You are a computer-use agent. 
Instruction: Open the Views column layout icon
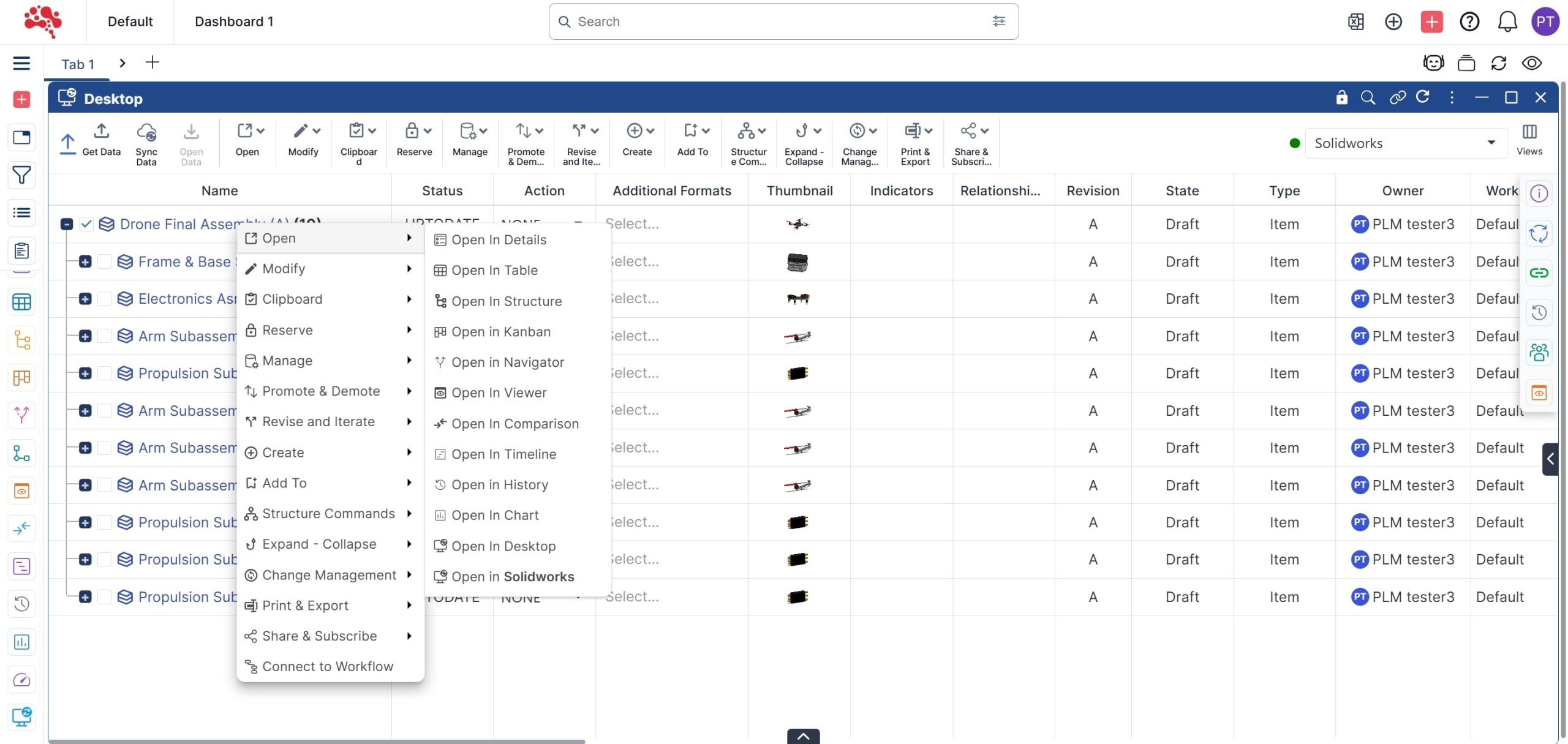click(1529, 132)
